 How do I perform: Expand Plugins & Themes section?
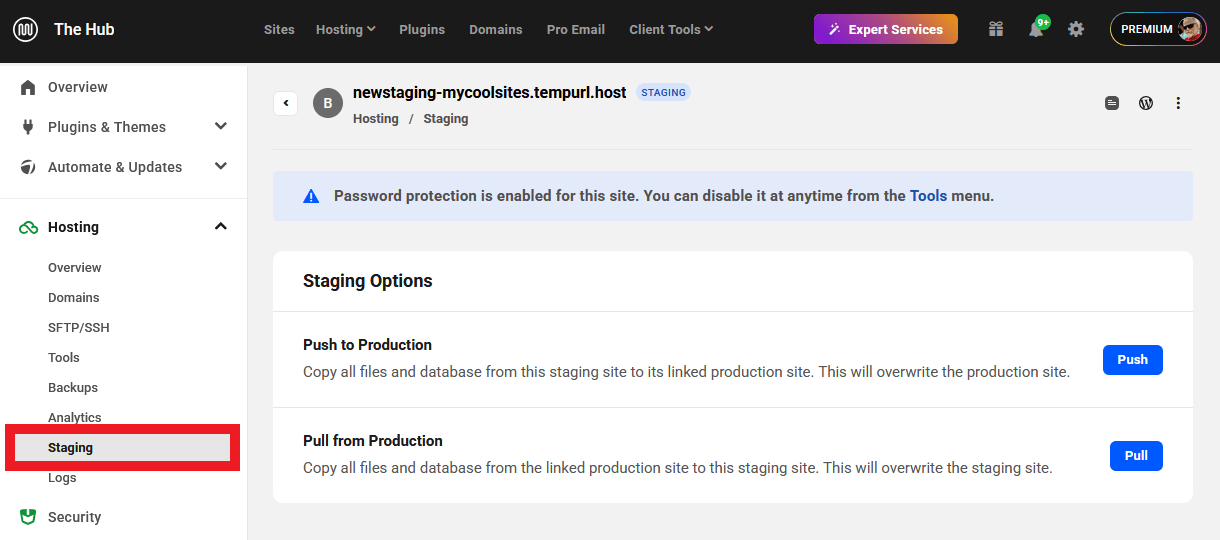click(221, 127)
